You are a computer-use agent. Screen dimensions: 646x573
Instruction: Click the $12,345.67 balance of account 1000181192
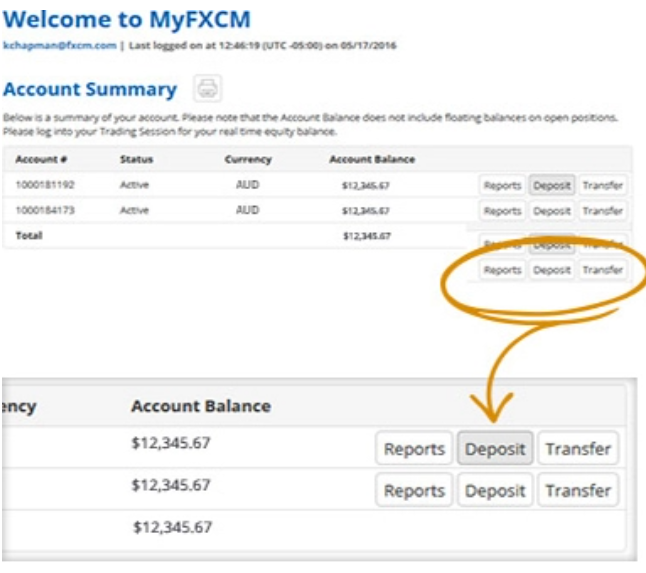pyautogui.click(x=365, y=186)
